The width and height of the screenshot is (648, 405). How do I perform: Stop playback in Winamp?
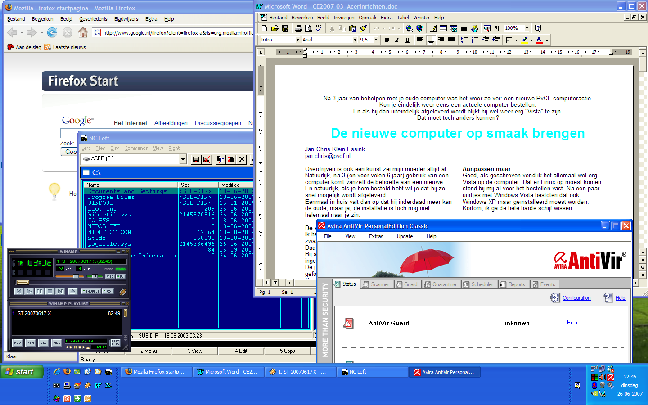49,291
